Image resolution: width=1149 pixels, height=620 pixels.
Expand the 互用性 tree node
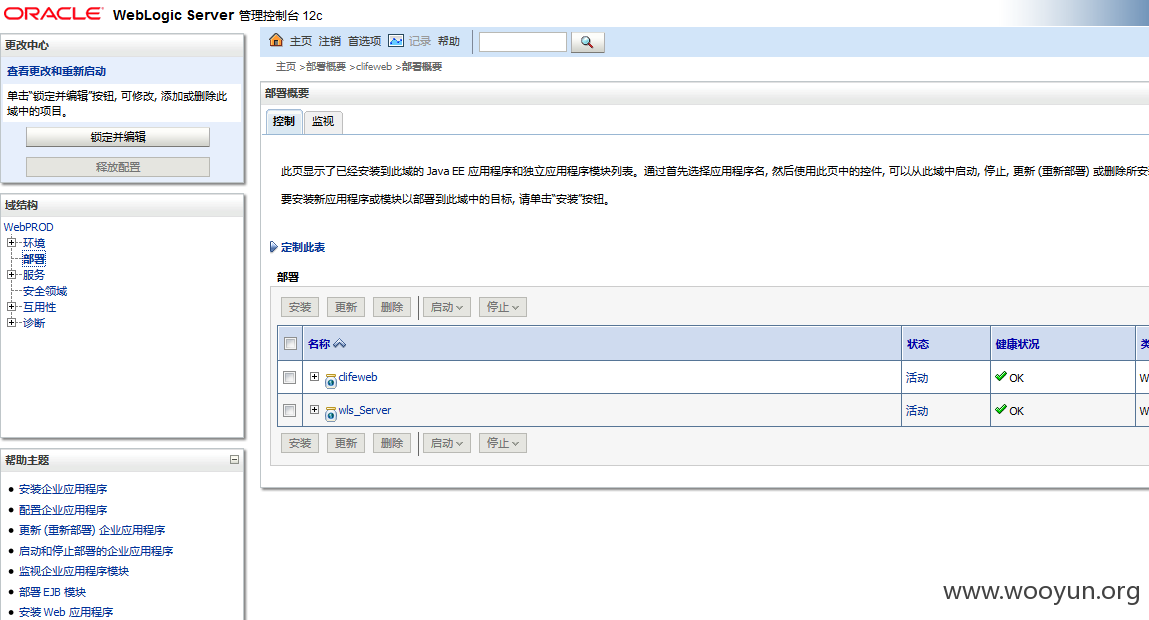click(11, 307)
